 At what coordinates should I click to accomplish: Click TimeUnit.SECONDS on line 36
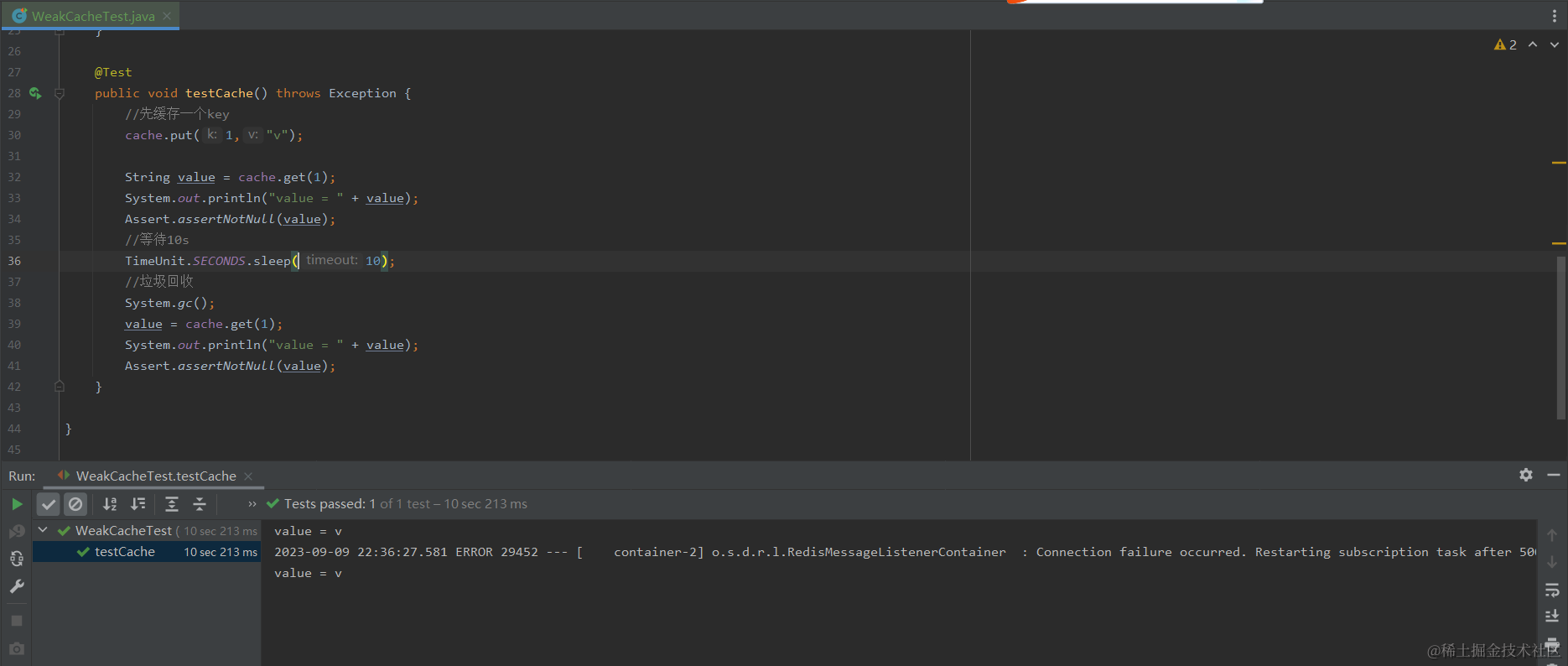click(184, 261)
